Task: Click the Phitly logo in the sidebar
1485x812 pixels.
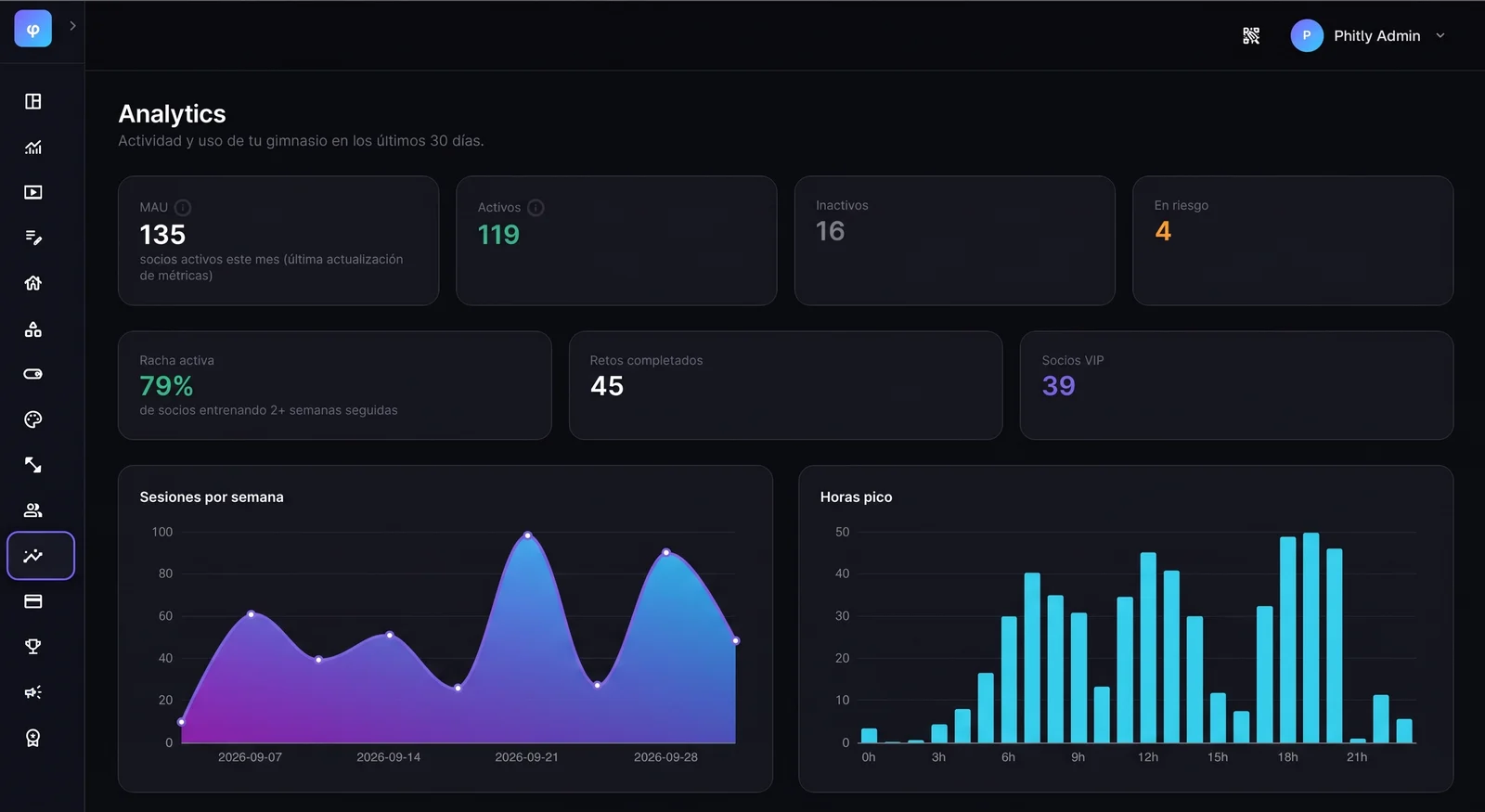Action: click(x=32, y=29)
